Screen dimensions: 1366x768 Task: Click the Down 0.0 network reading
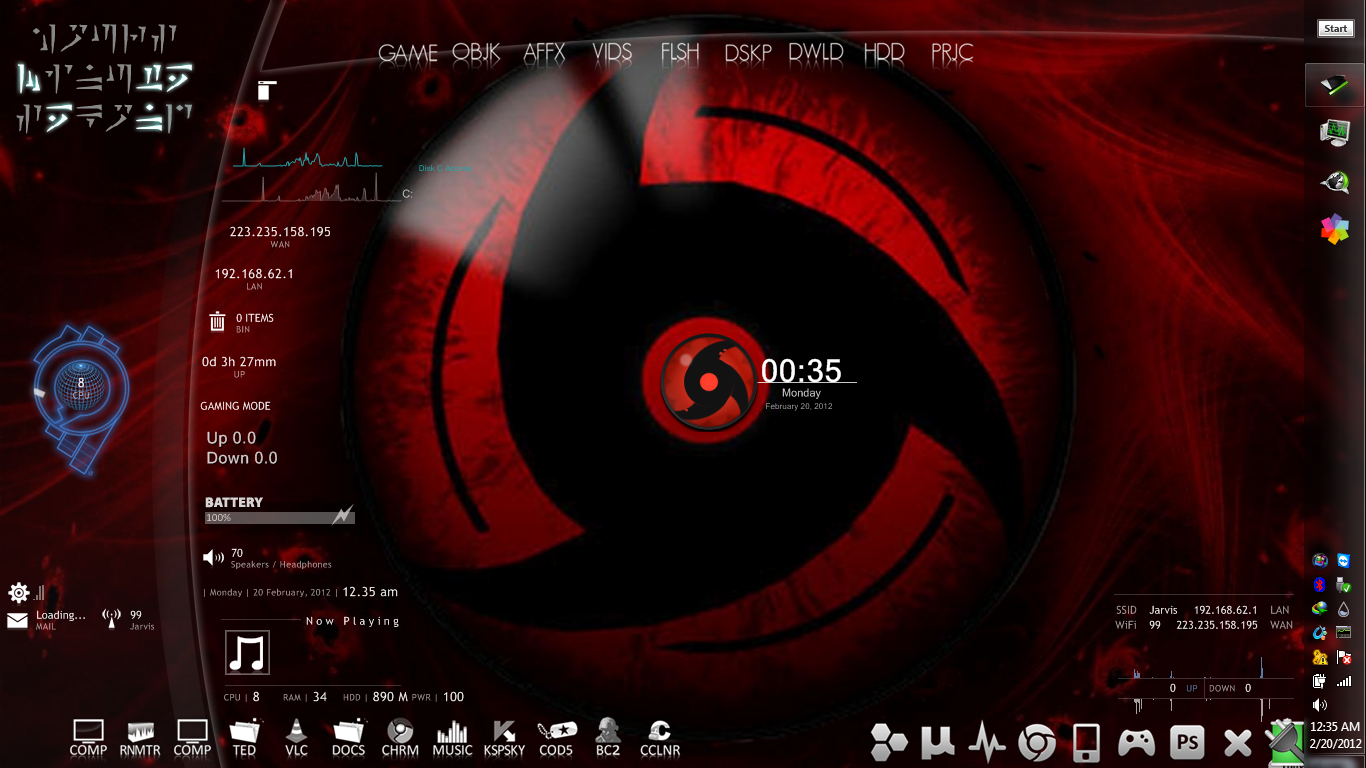click(242, 458)
